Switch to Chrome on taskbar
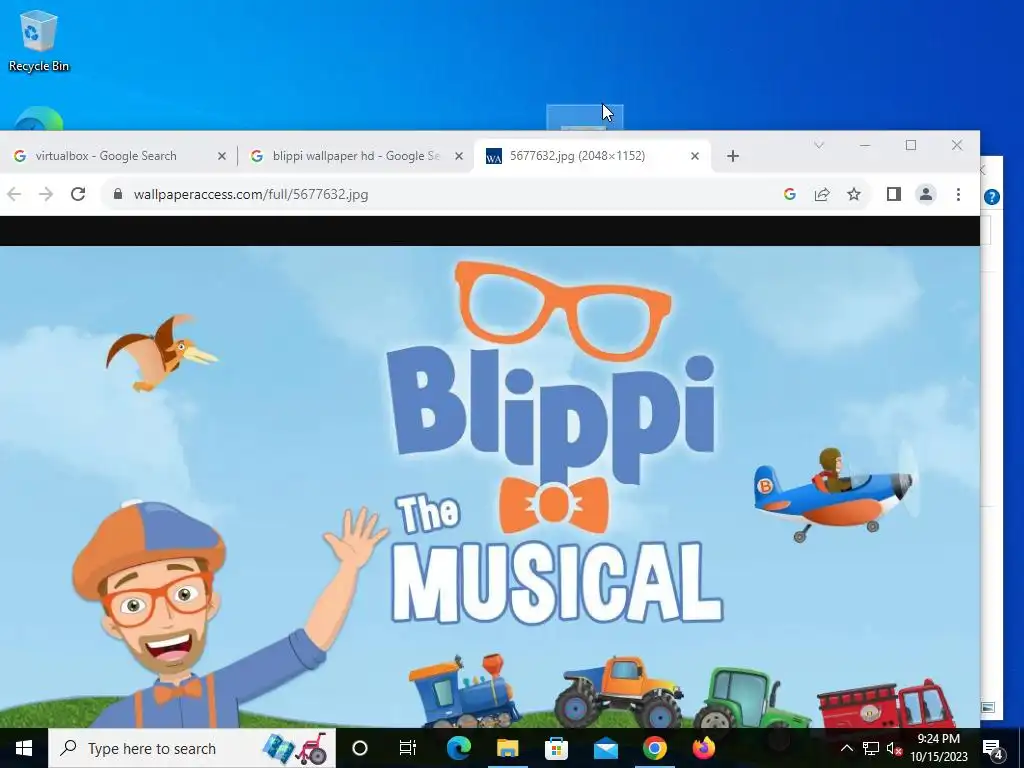The height and width of the screenshot is (768, 1024). tap(654, 748)
